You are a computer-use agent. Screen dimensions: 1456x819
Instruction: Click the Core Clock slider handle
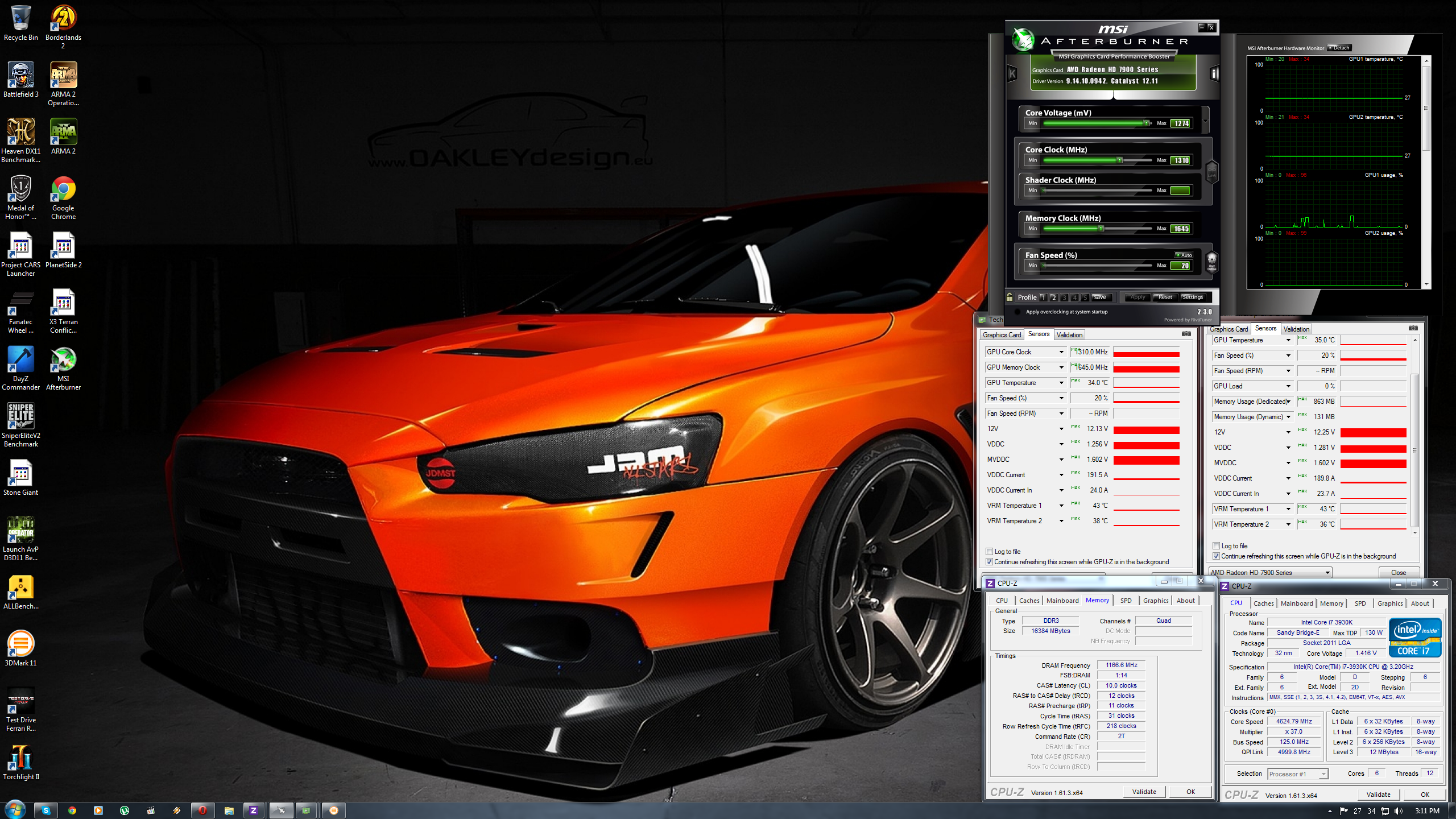click(x=1119, y=160)
